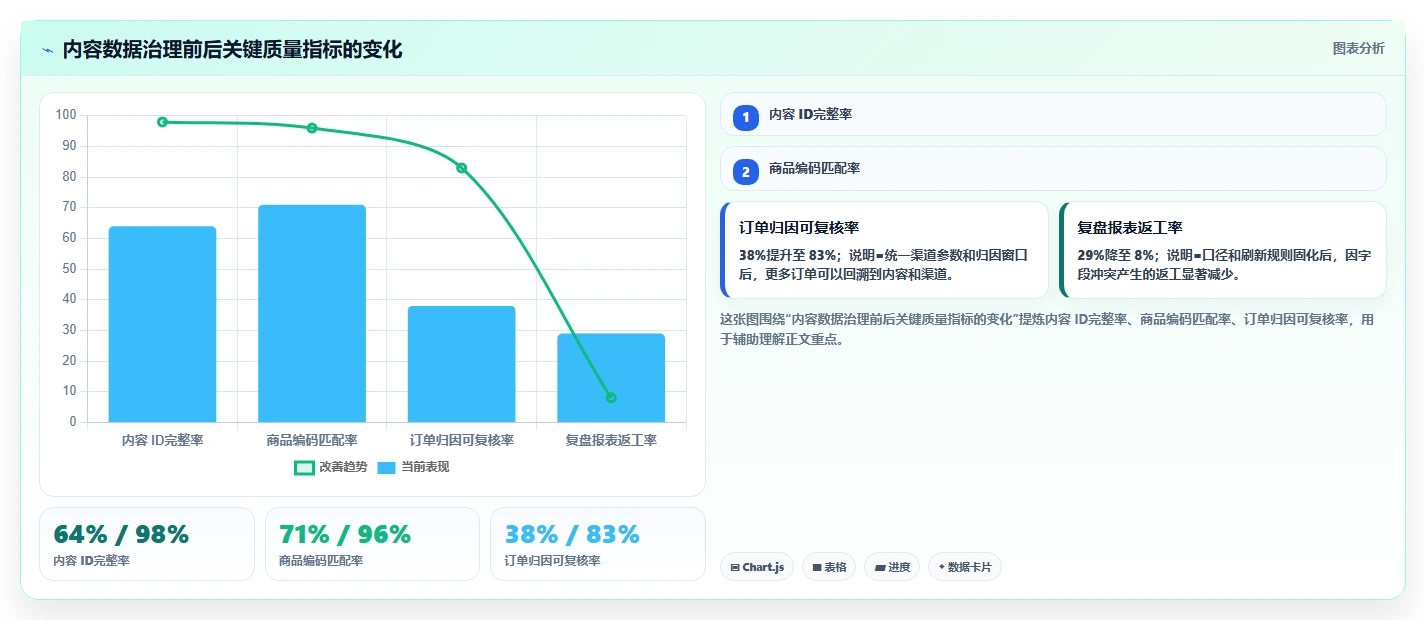Open the 商品编码匹配率 list item
This screenshot has height=620, width=1426.
tap(1053, 168)
